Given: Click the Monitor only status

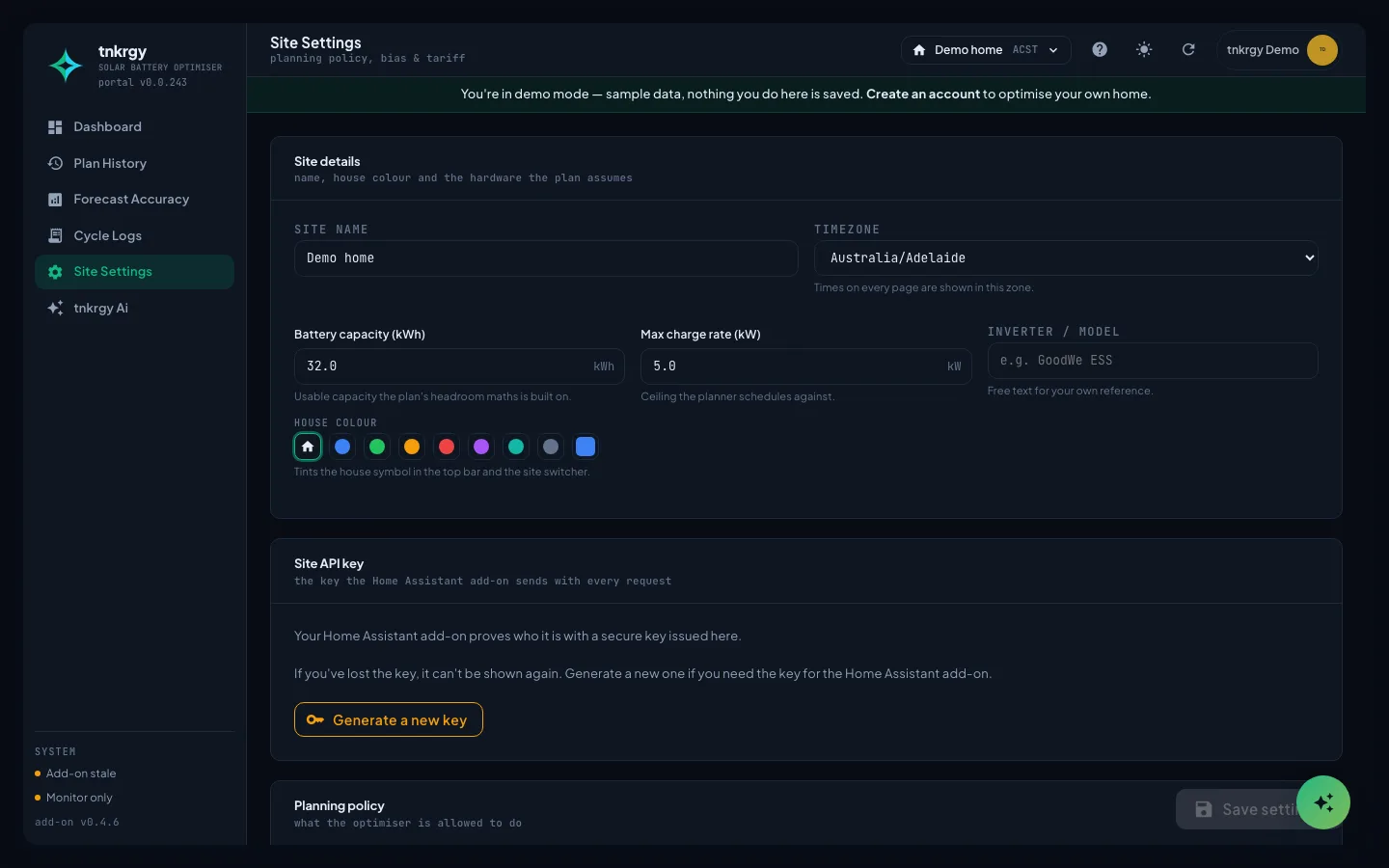Looking at the screenshot, I should (x=73, y=798).
